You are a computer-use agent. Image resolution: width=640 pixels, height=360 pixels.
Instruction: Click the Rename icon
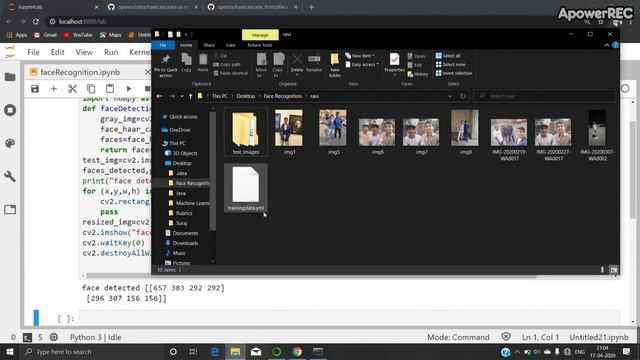tap(314, 62)
